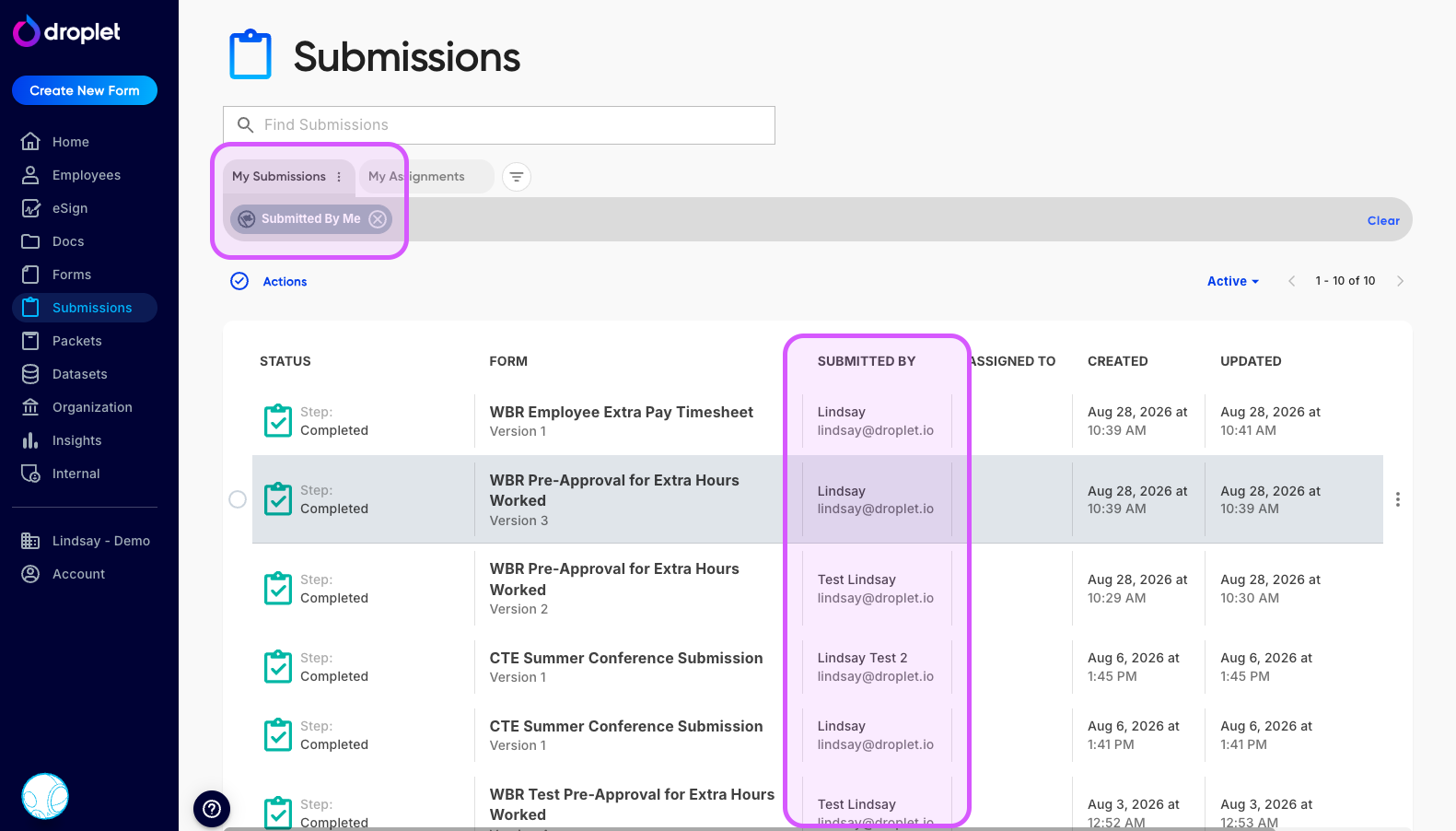Open Insights analytics page
Image resolution: width=1456 pixels, height=831 pixels.
click(x=85, y=440)
